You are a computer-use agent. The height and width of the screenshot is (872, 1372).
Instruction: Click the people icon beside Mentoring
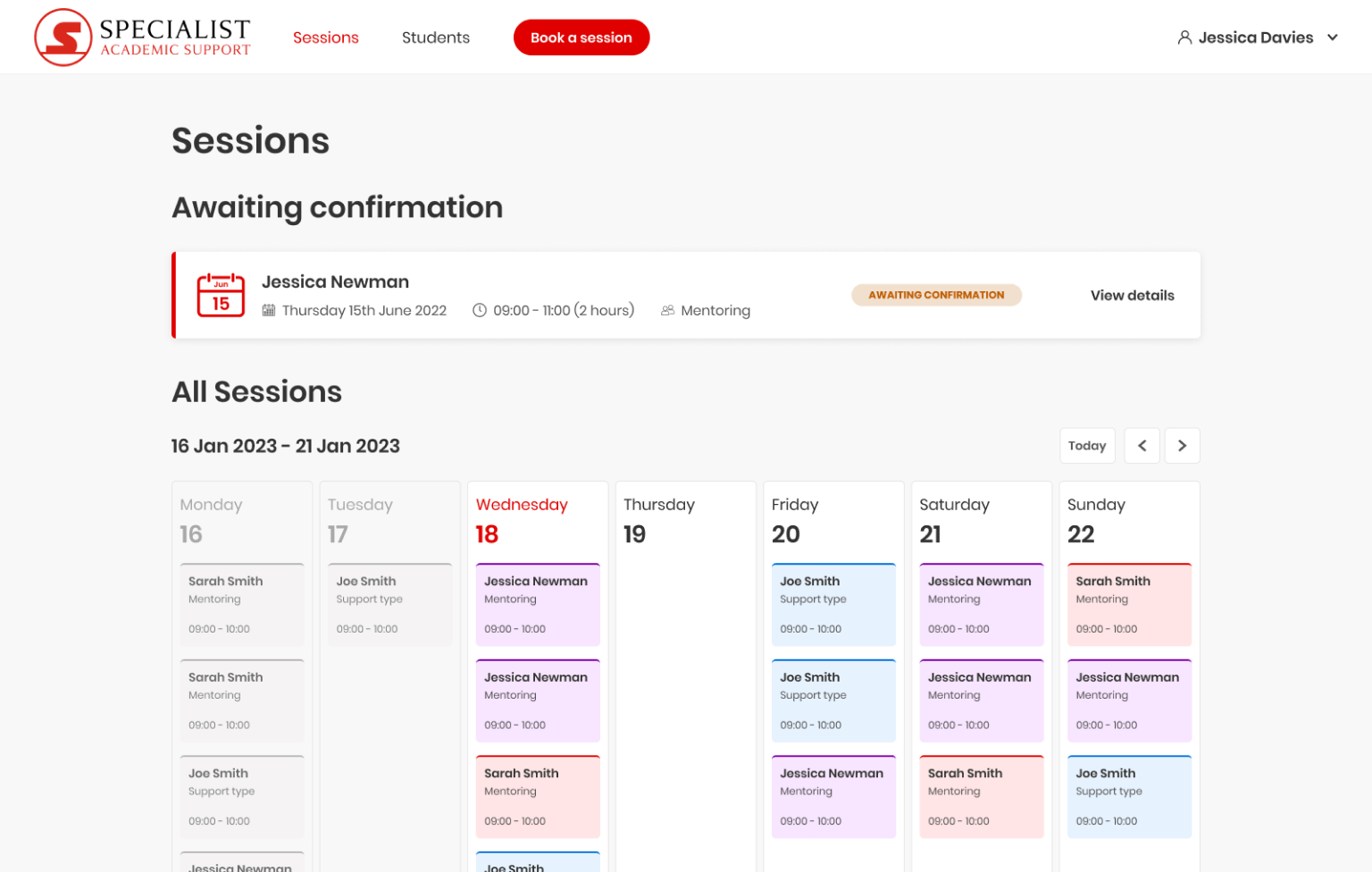(667, 311)
